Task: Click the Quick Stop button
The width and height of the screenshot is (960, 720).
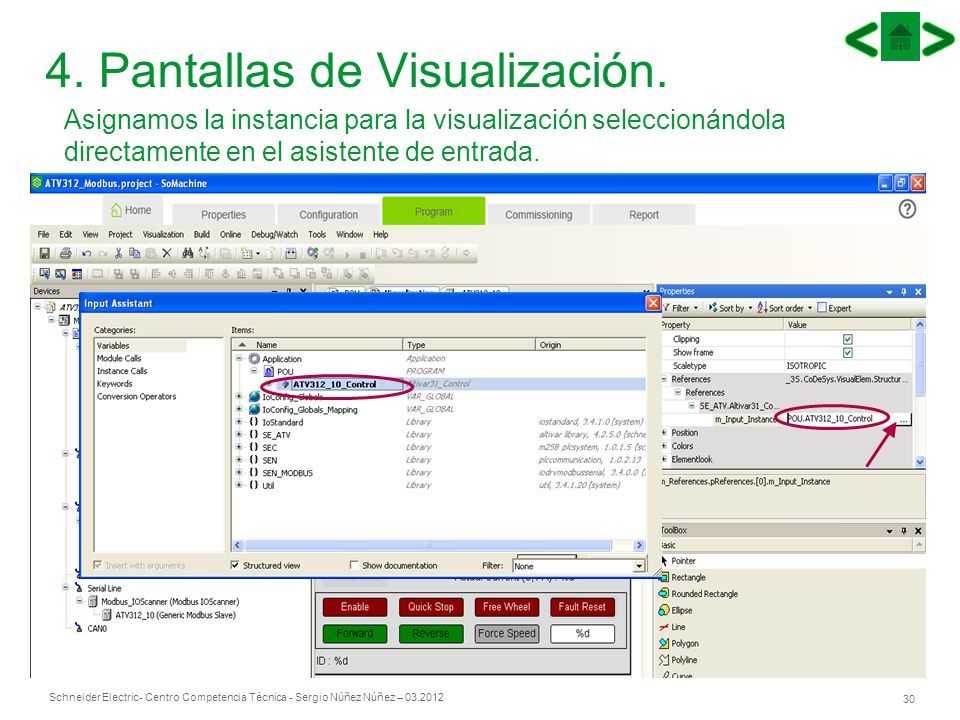Action: (x=430, y=607)
